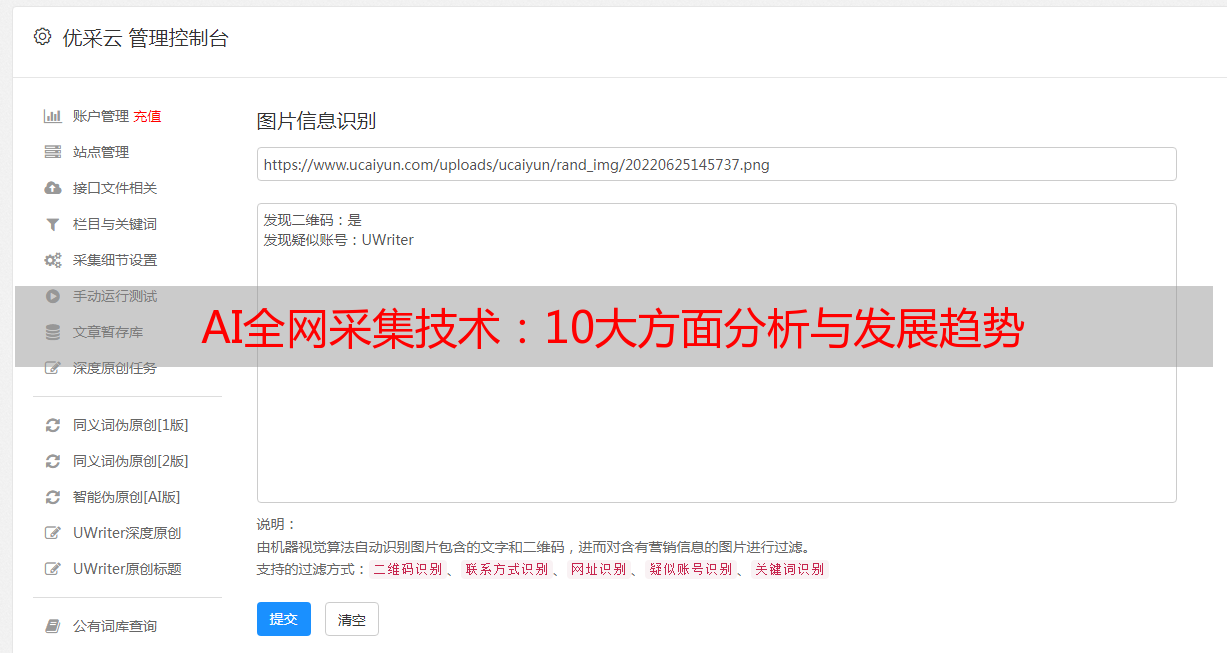Open UWriter深度原创 in the sidebar
This screenshot has height=653, width=1227.
127,533
